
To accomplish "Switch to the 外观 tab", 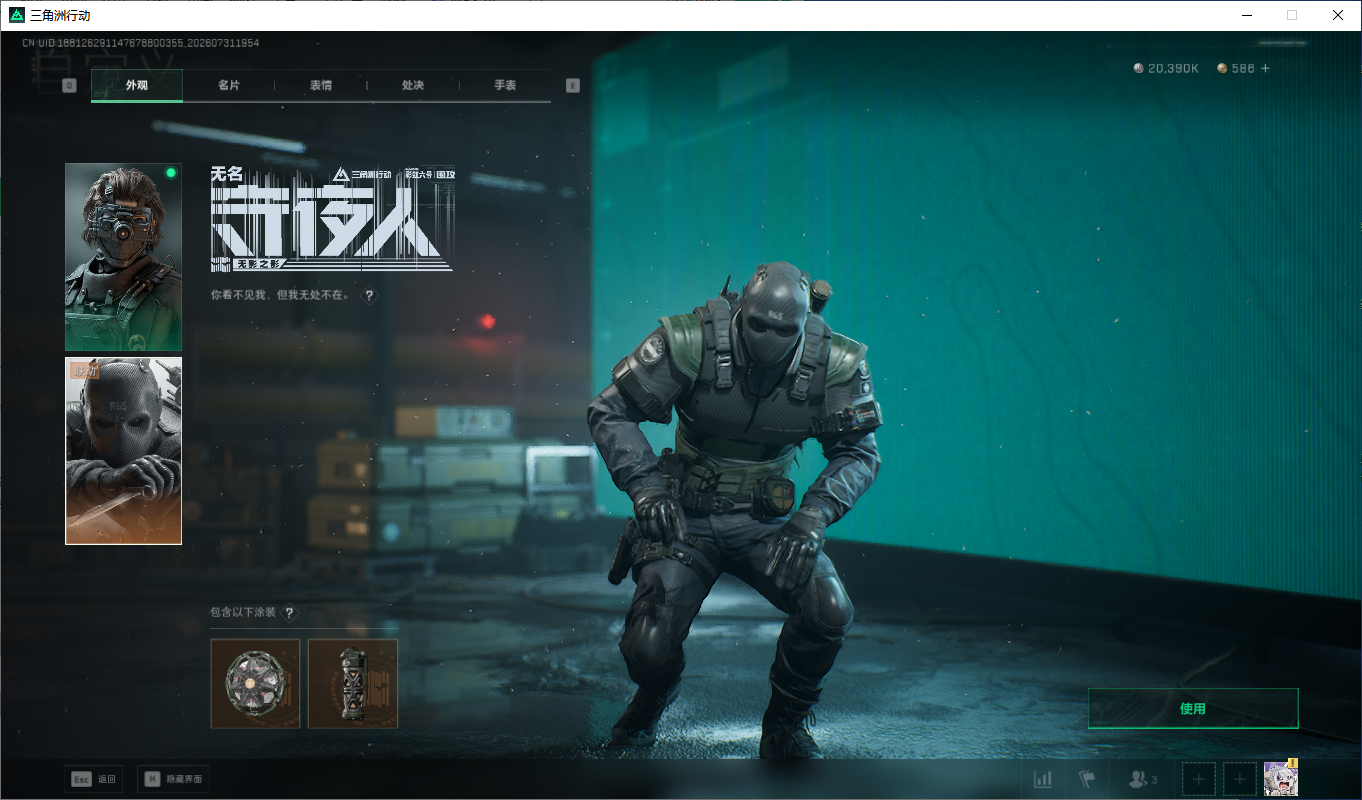I will click(137, 86).
